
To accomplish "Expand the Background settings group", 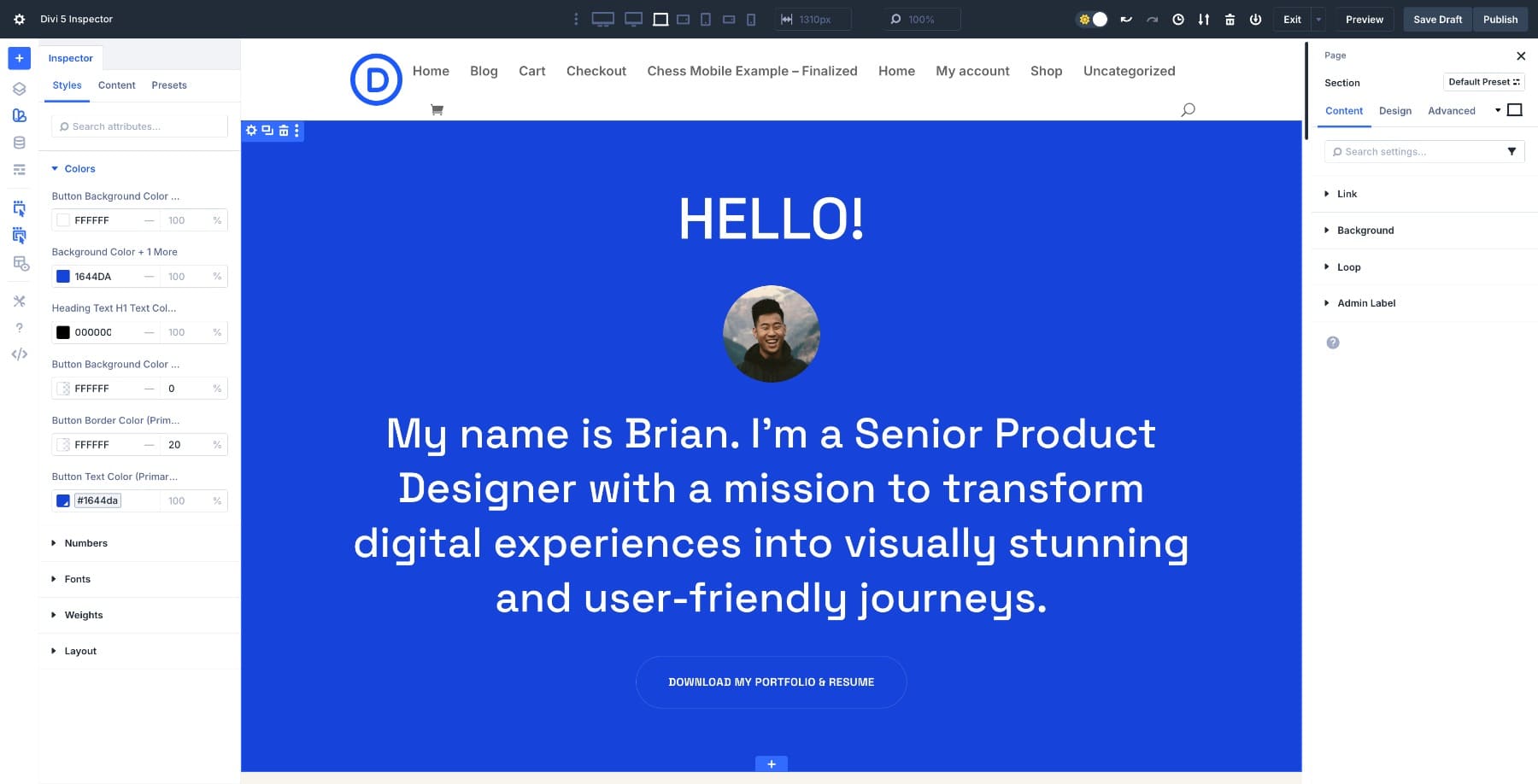I will [x=1365, y=231].
